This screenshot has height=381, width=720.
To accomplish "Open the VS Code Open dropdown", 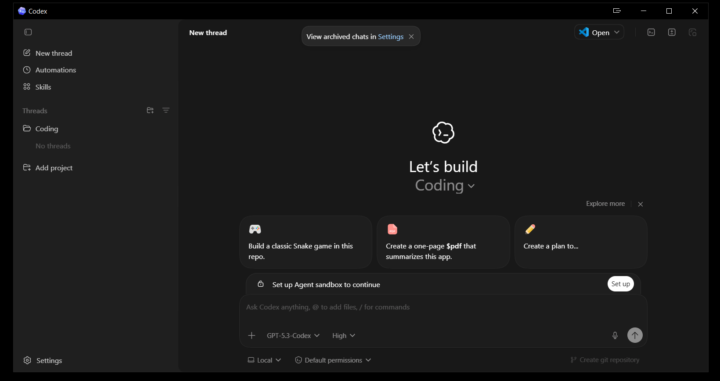I will 599,32.
